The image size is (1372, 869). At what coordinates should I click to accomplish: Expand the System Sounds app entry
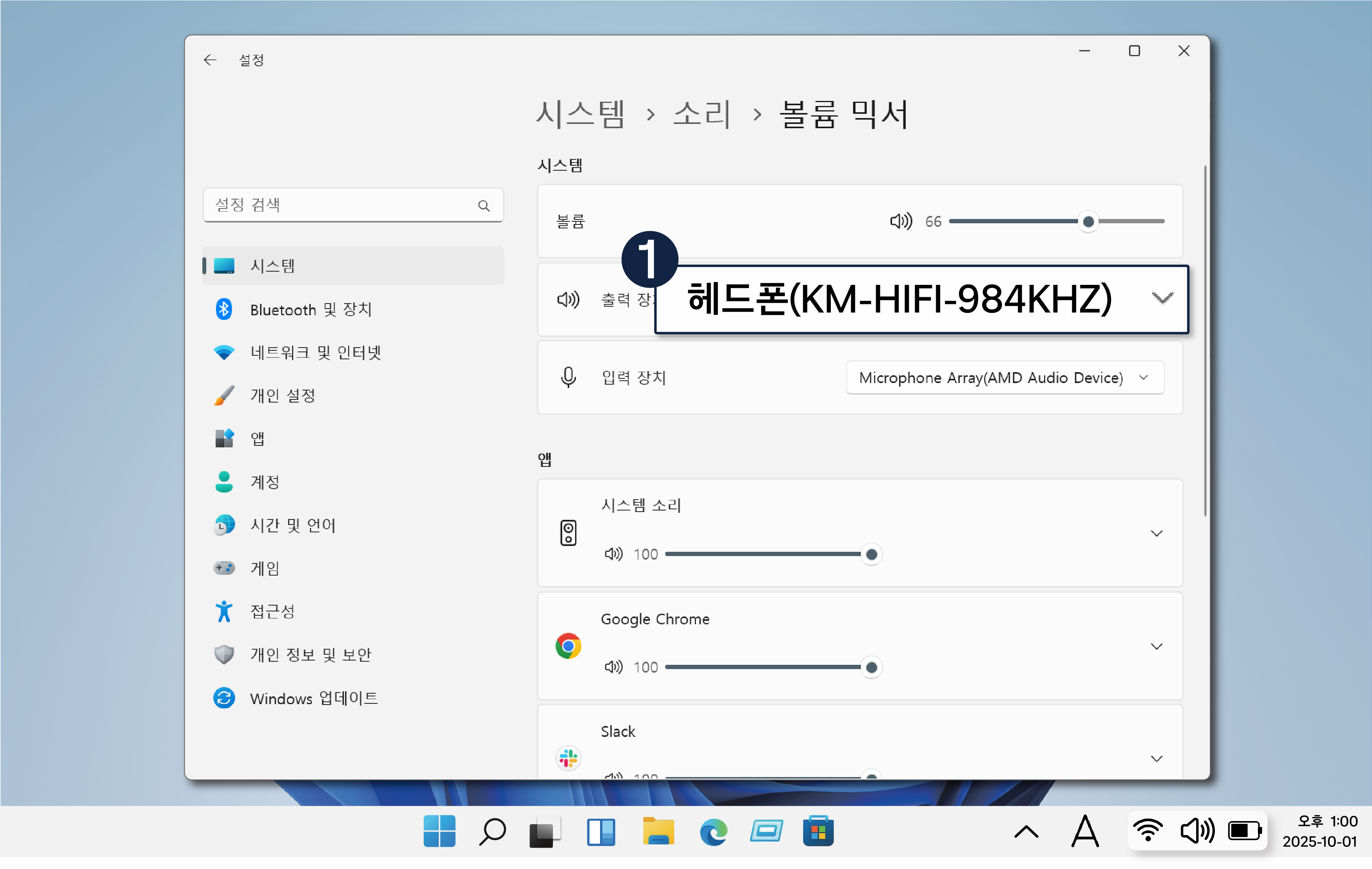click(1156, 533)
